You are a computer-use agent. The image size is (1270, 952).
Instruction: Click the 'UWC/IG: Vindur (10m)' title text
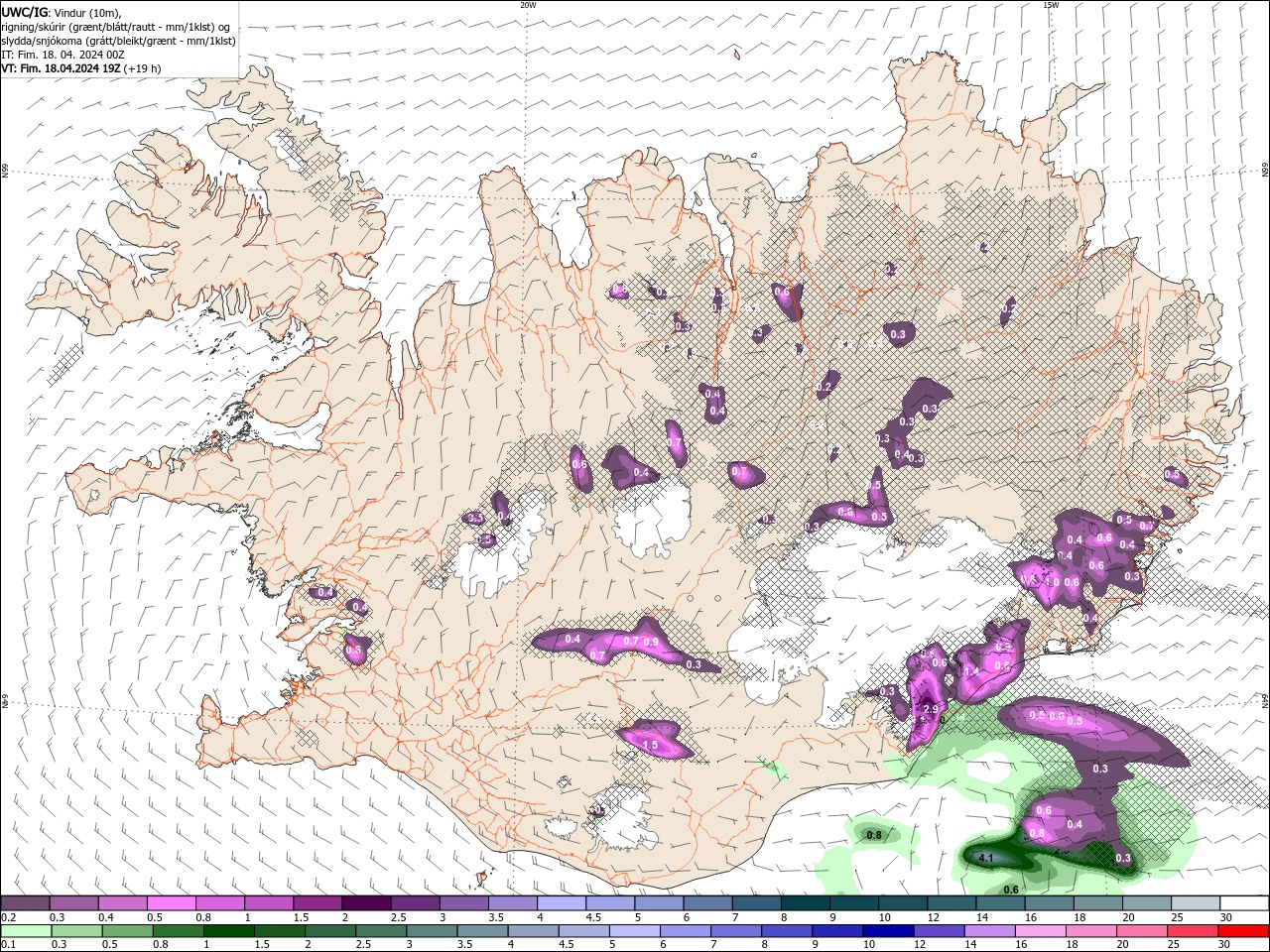pyautogui.click(x=61, y=12)
